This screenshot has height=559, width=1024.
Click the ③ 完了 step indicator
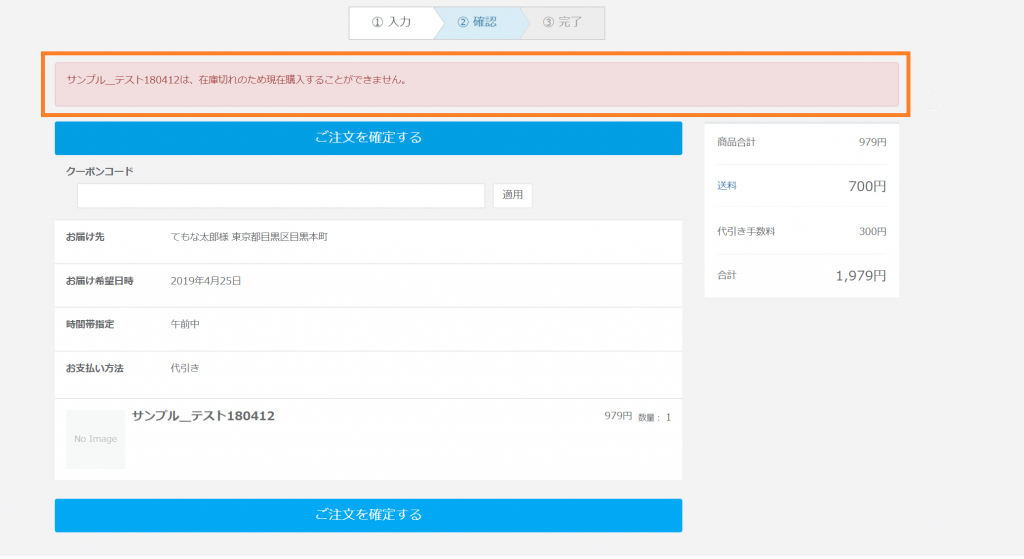[563, 22]
